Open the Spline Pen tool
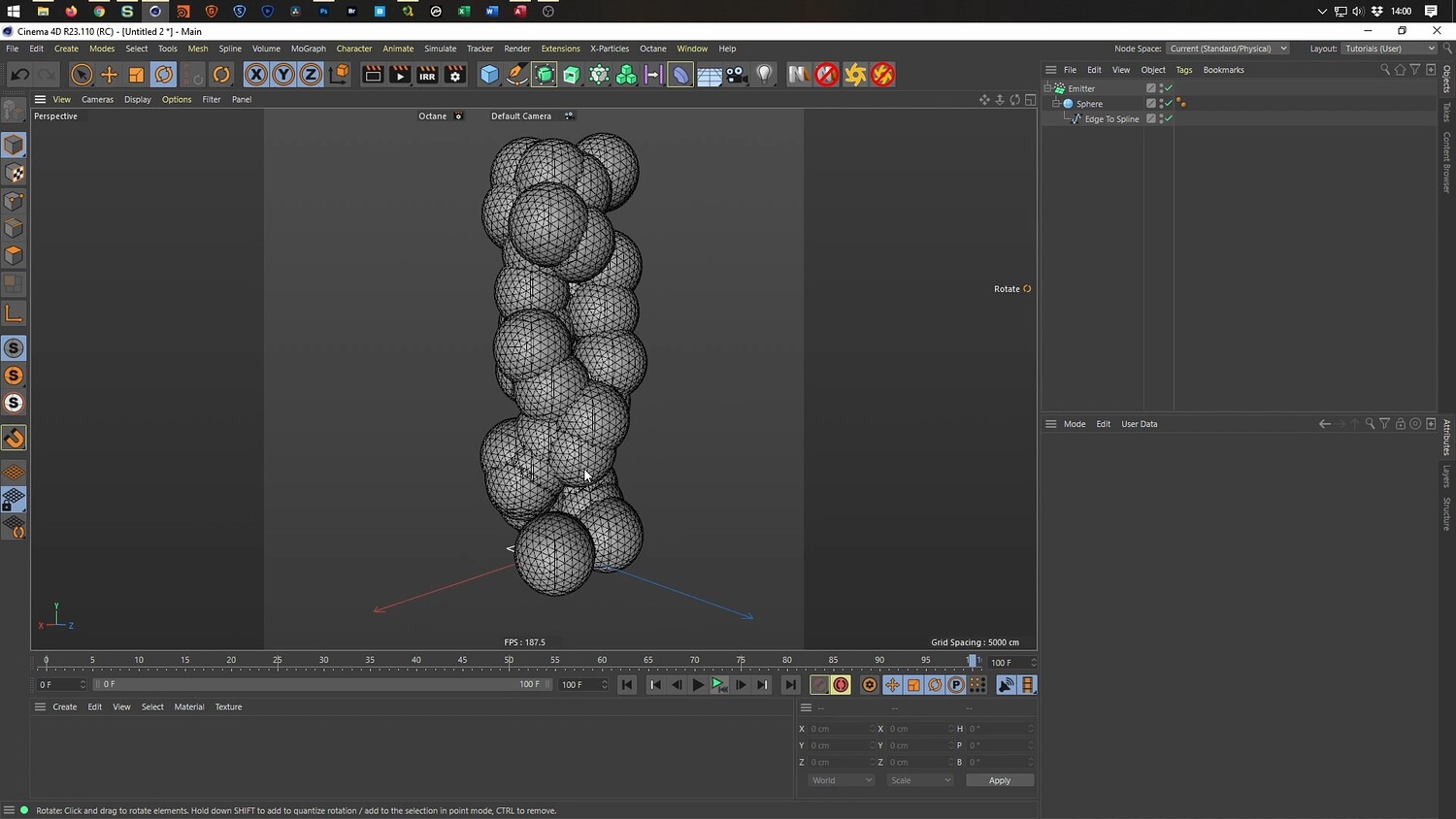 coord(517,75)
